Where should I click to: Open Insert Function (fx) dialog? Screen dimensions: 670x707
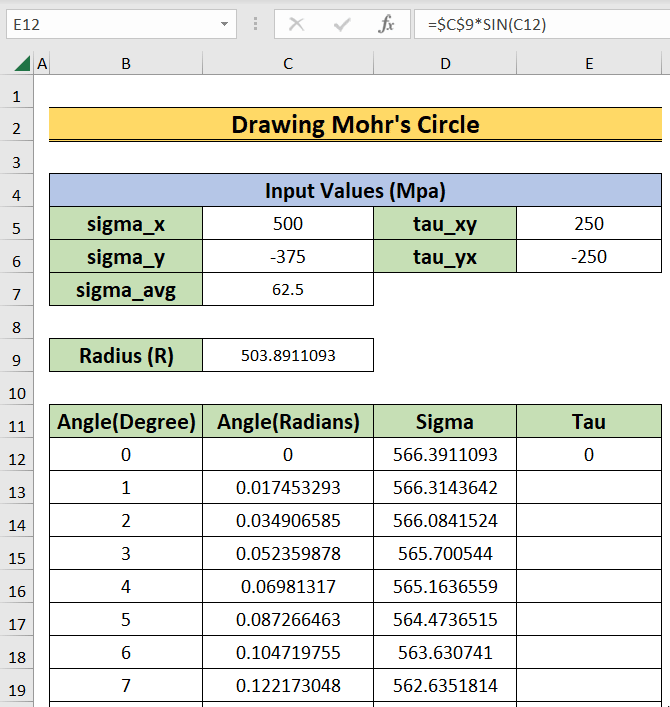click(386, 24)
